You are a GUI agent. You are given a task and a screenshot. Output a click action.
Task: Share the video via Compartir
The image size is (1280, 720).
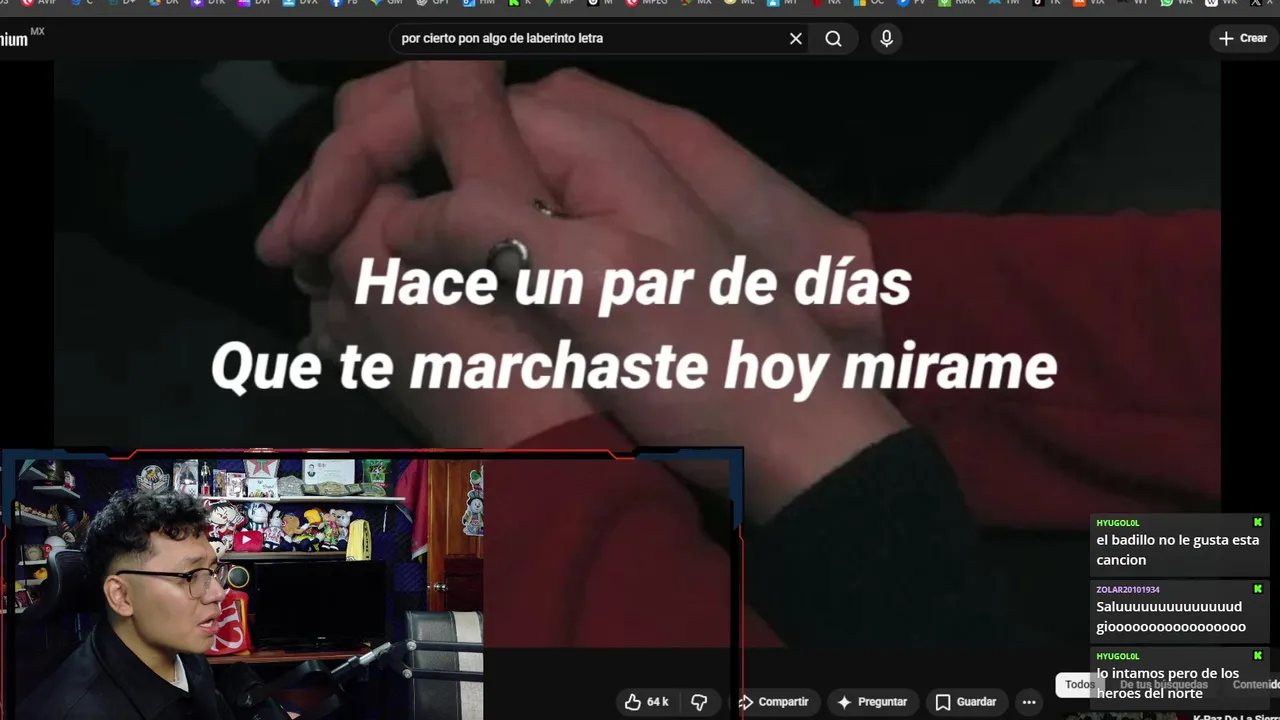[x=773, y=702]
